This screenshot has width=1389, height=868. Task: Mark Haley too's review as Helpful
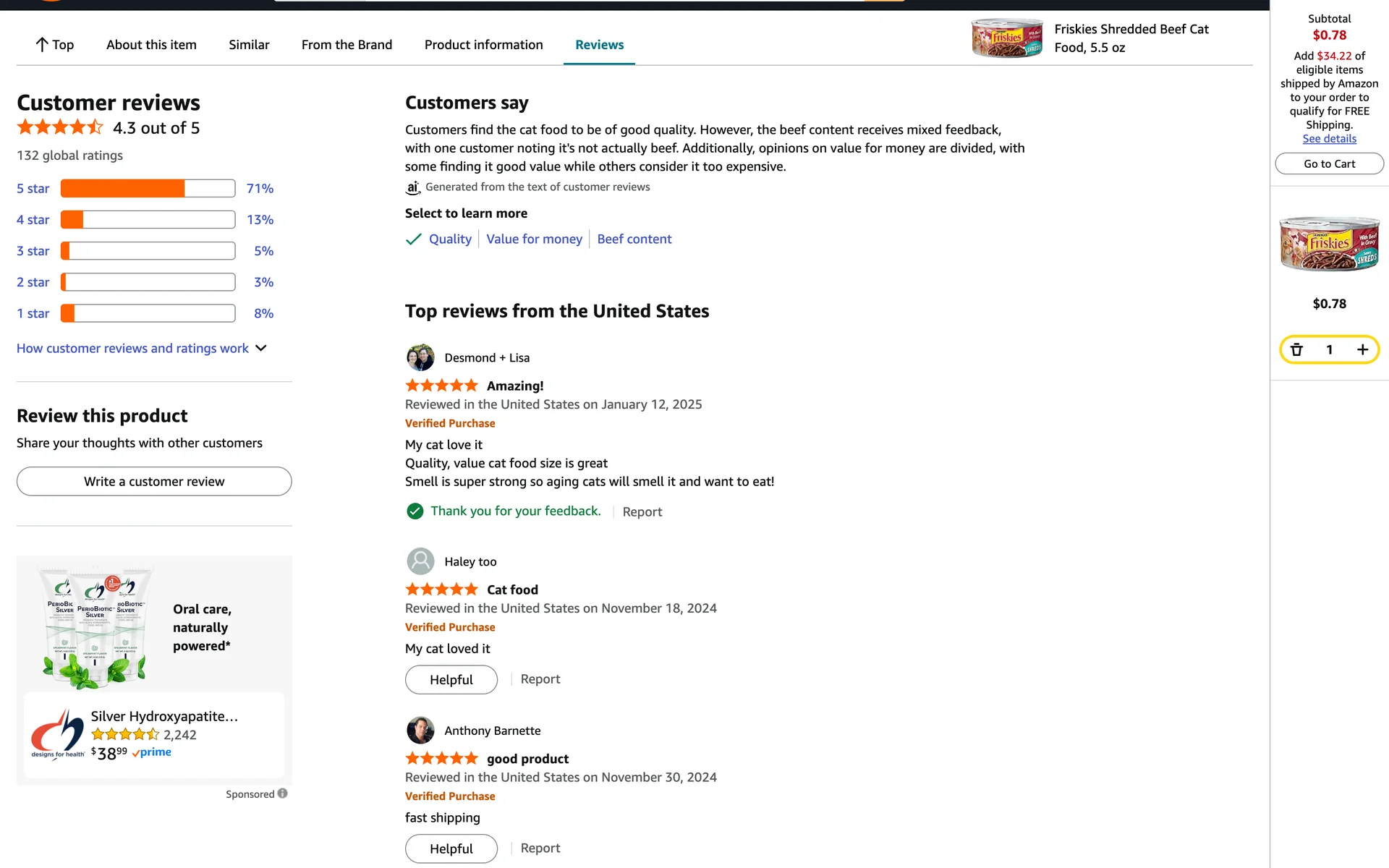(x=451, y=680)
